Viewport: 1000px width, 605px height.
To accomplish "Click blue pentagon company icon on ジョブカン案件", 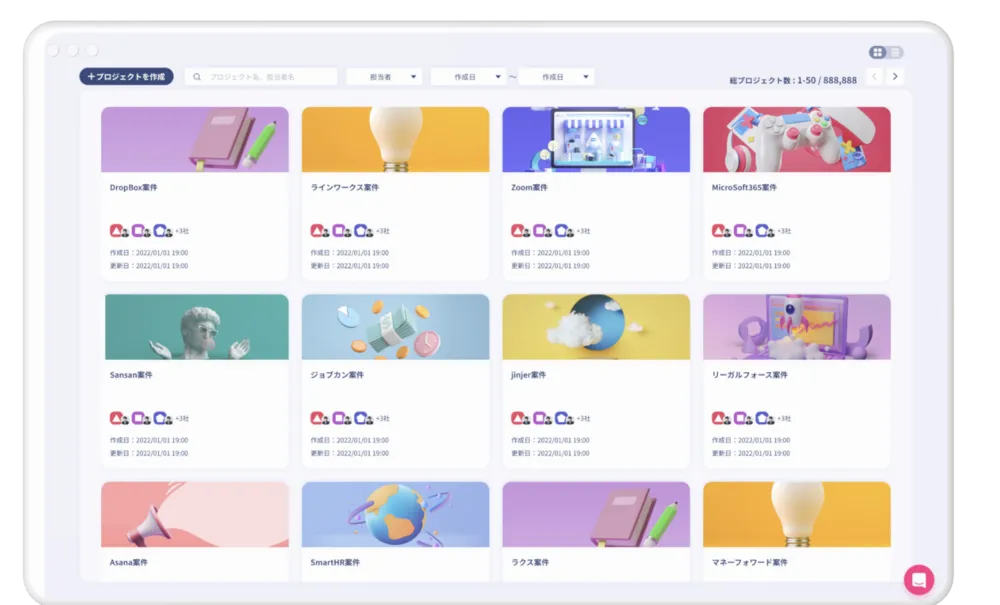I will [x=360, y=418].
